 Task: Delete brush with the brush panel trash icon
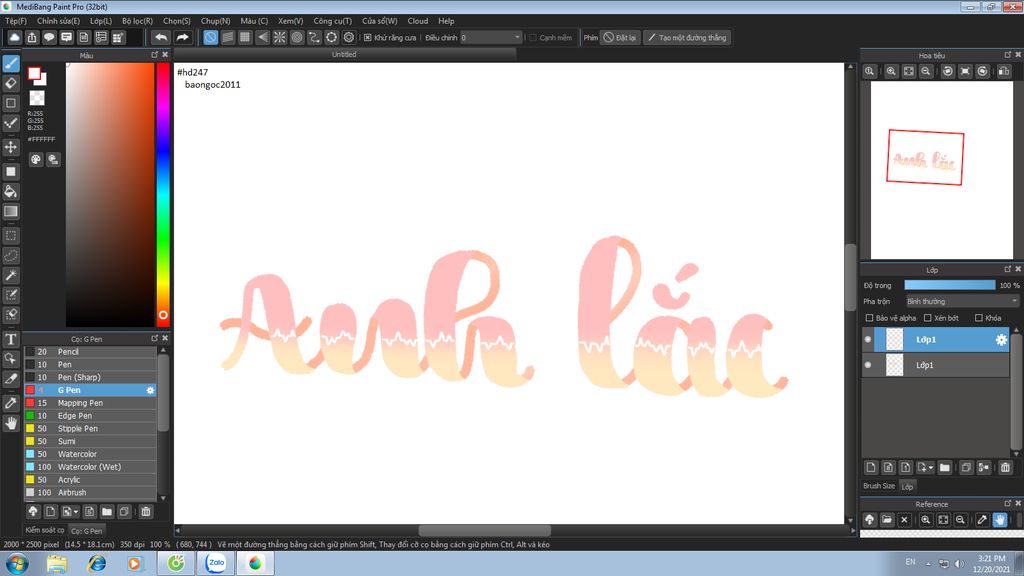point(146,511)
